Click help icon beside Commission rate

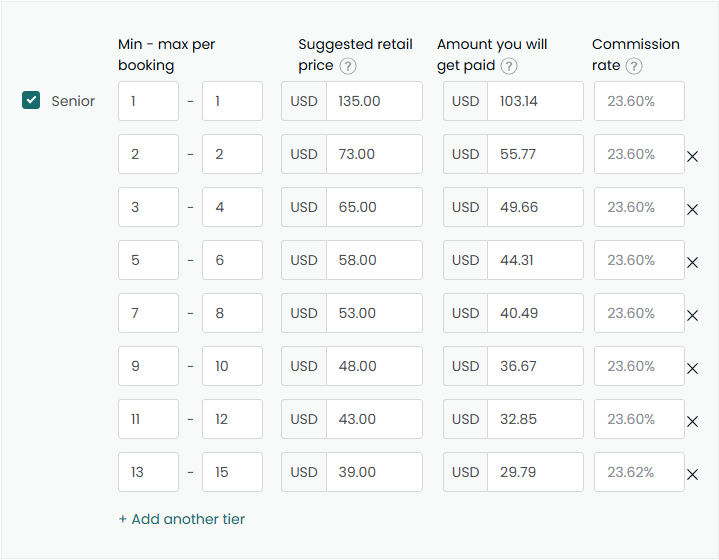point(634,66)
